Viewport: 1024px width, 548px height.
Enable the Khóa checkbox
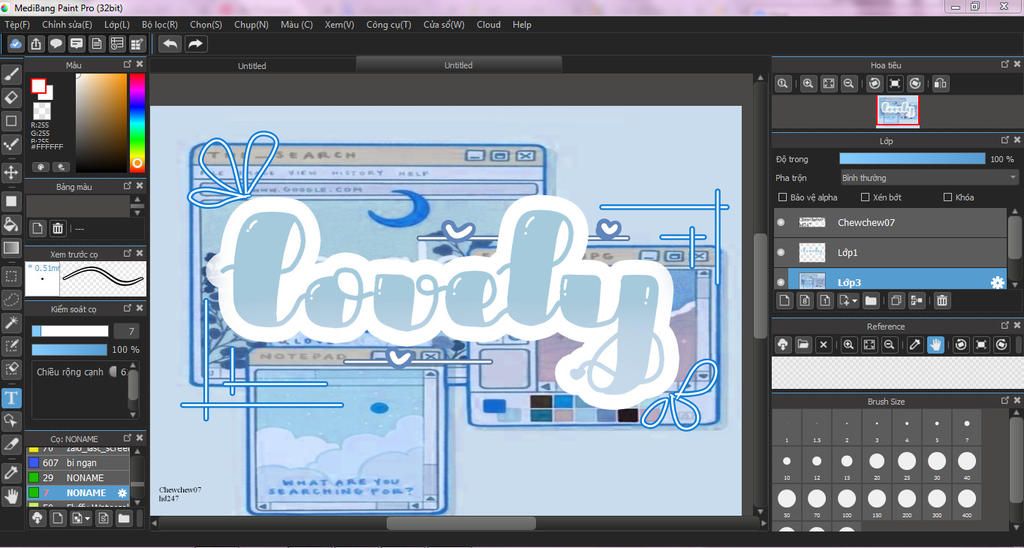(x=948, y=197)
